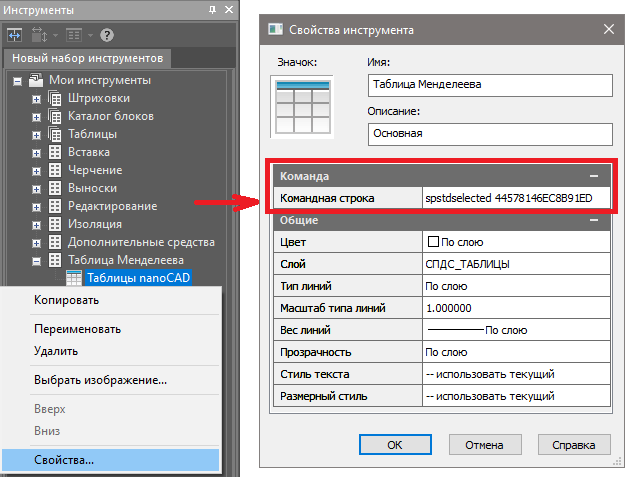Toggle the По слою color checkbox
This screenshot has height=477, width=632.
433,242
